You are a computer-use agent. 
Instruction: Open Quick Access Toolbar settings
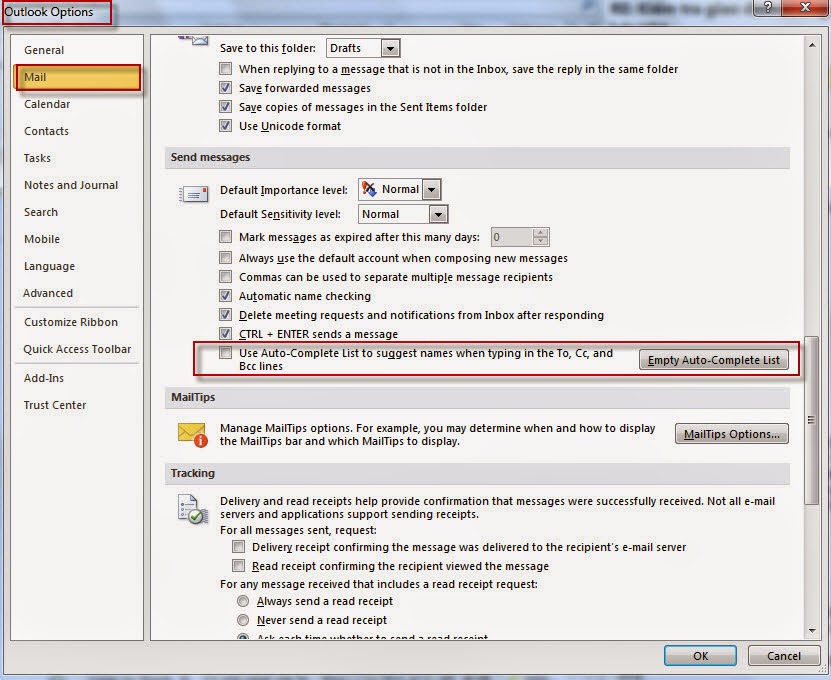tap(78, 349)
